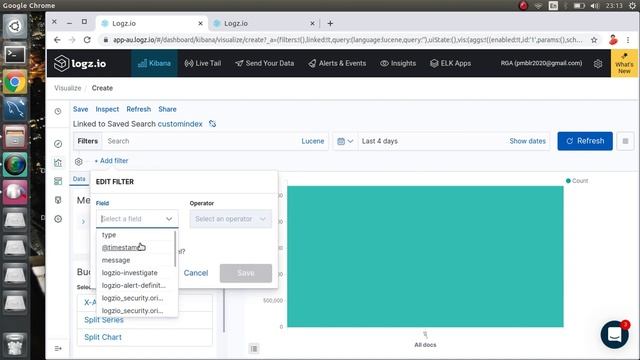The width and height of the screenshot is (640, 360).
Task: Share the visualization
Action: pyautogui.click(x=167, y=109)
